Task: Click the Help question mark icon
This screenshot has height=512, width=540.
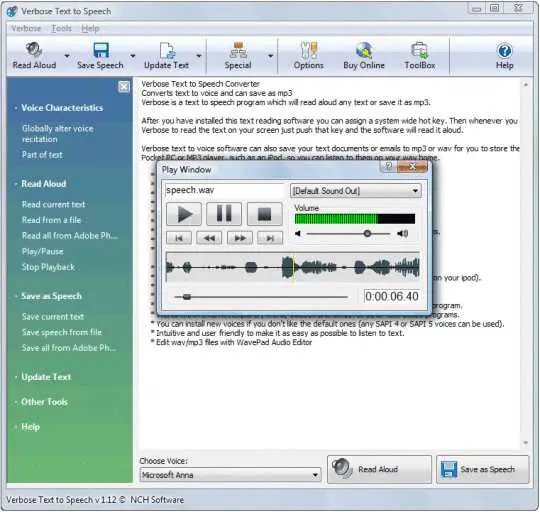Action: point(505,51)
